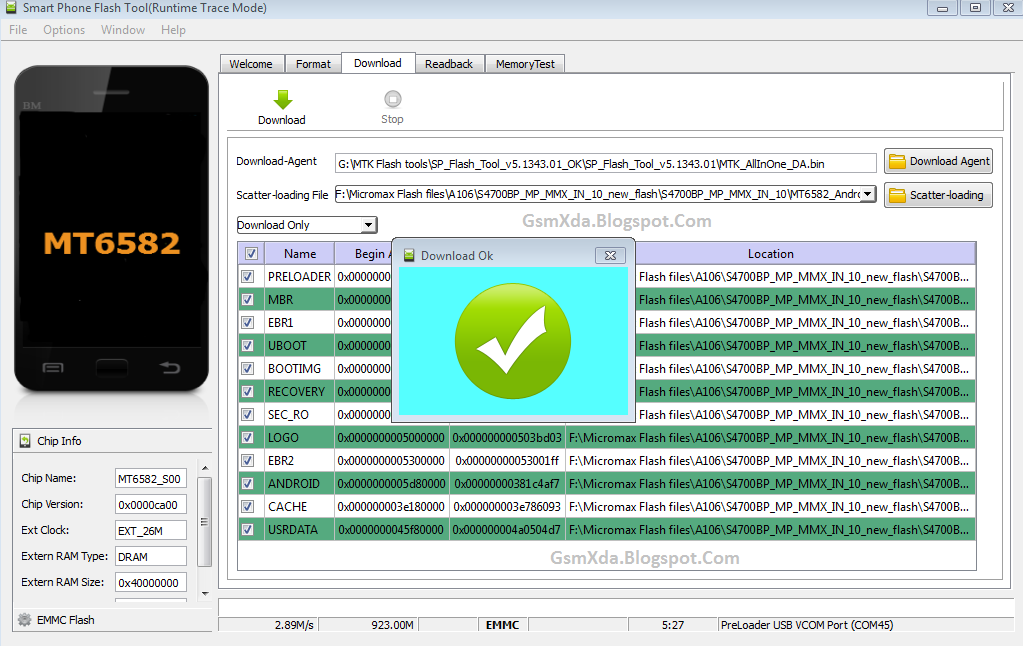
Task: Select the LOGO end address 0x00000000503bd03
Action: tap(507, 438)
